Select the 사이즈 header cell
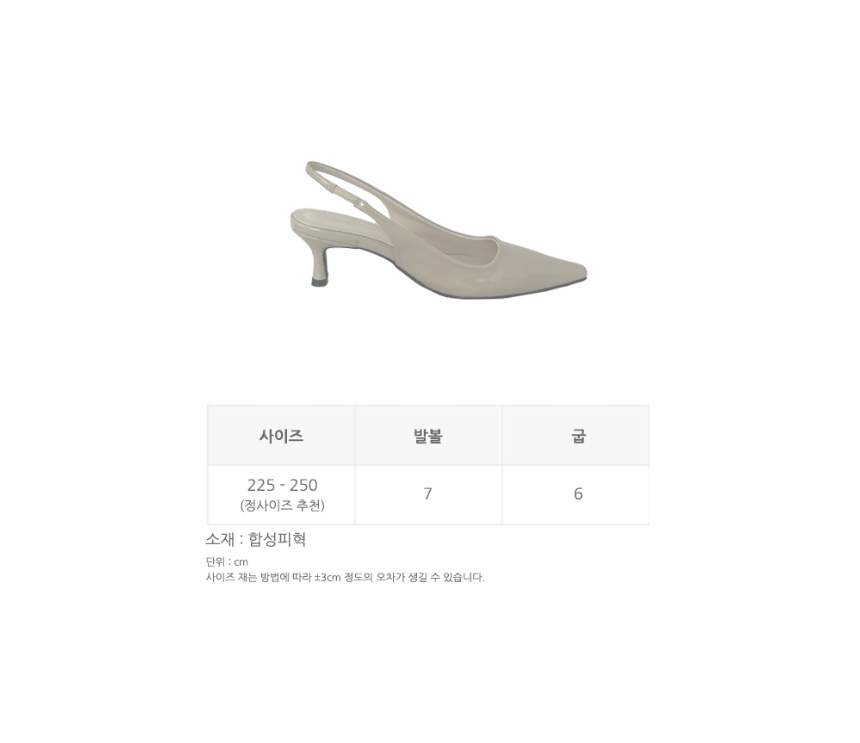The width and height of the screenshot is (860, 743). pos(281,435)
